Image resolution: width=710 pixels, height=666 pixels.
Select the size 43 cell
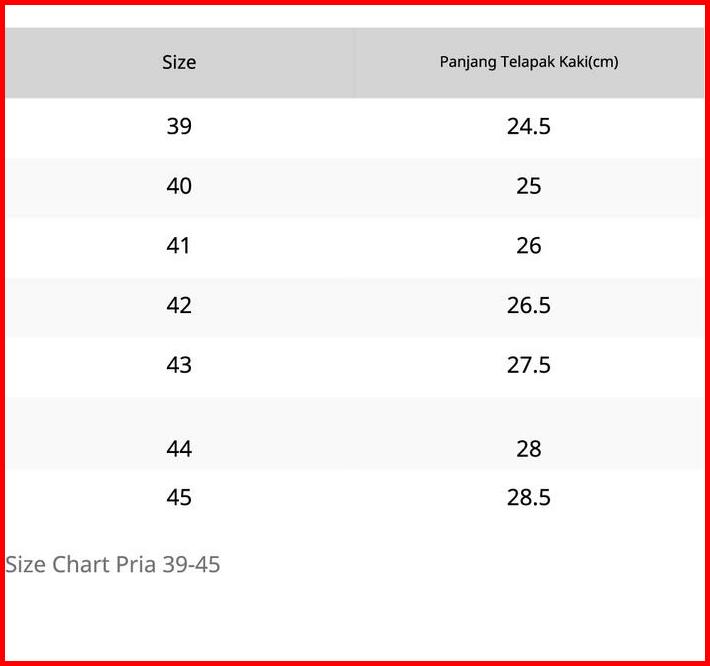(179, 365)
